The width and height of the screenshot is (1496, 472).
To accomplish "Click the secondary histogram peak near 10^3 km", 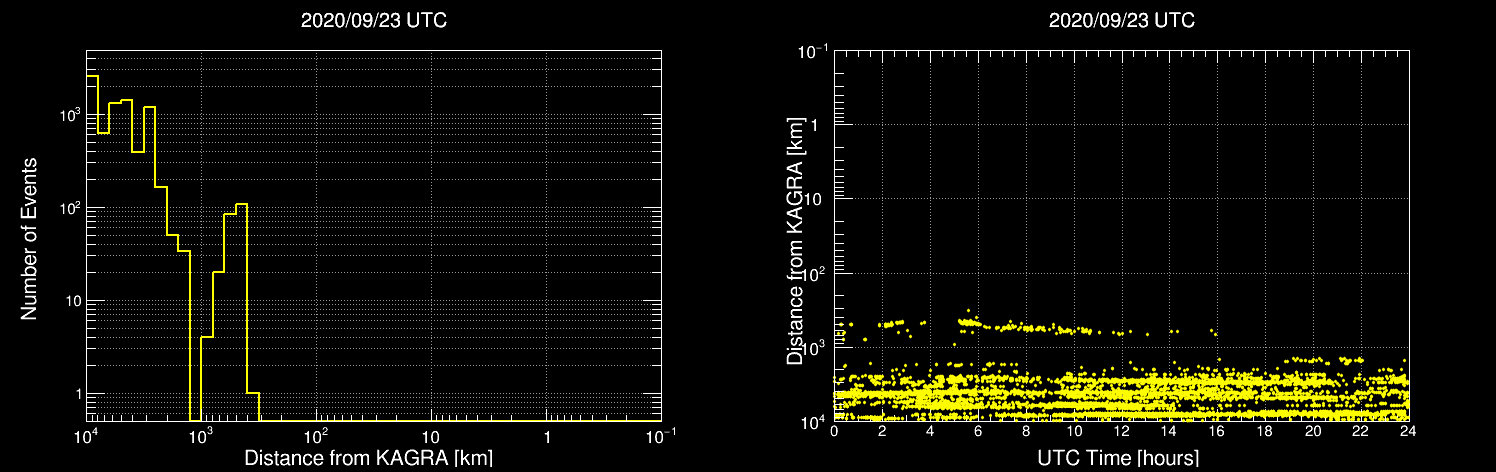I will click(x=241, y=312).
